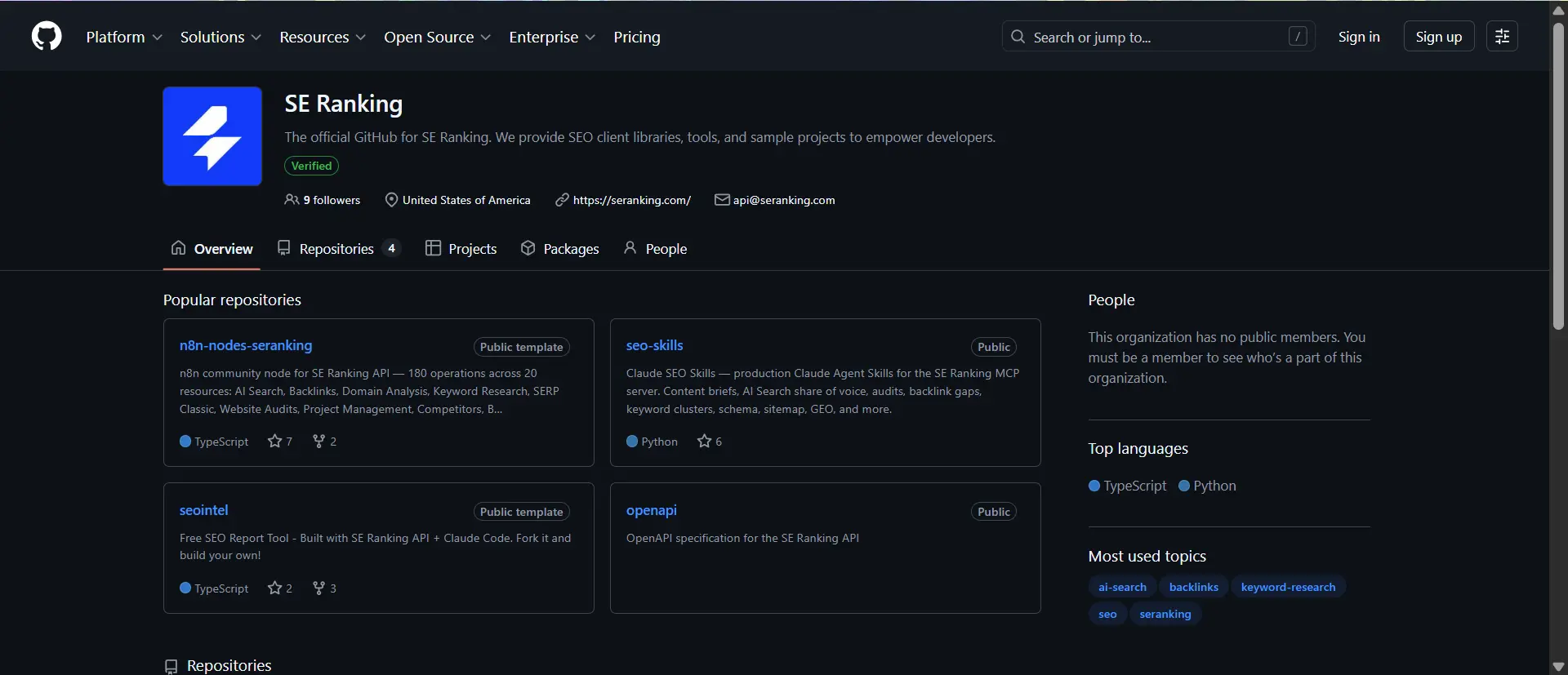The width and height of the screenshot is (1568, 675).
Task: Click the fork icon on seointel card
Action: coord(318,588)
